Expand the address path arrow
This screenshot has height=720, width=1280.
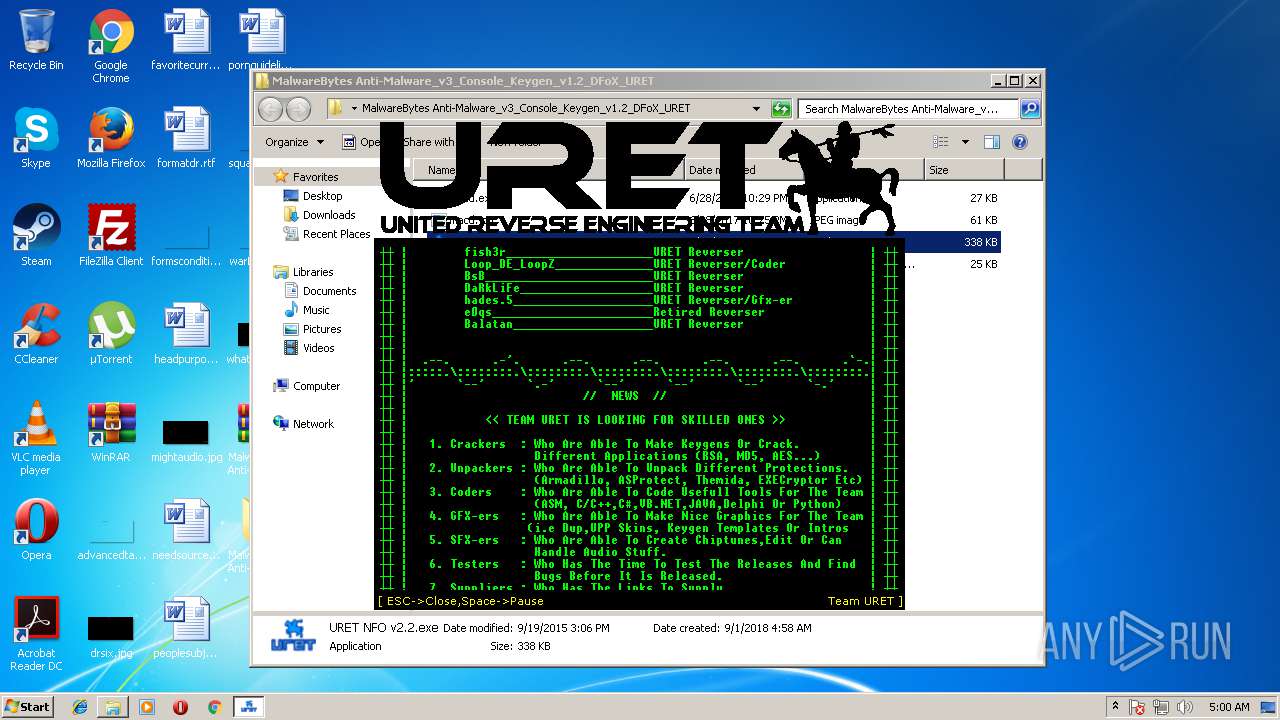354,108
